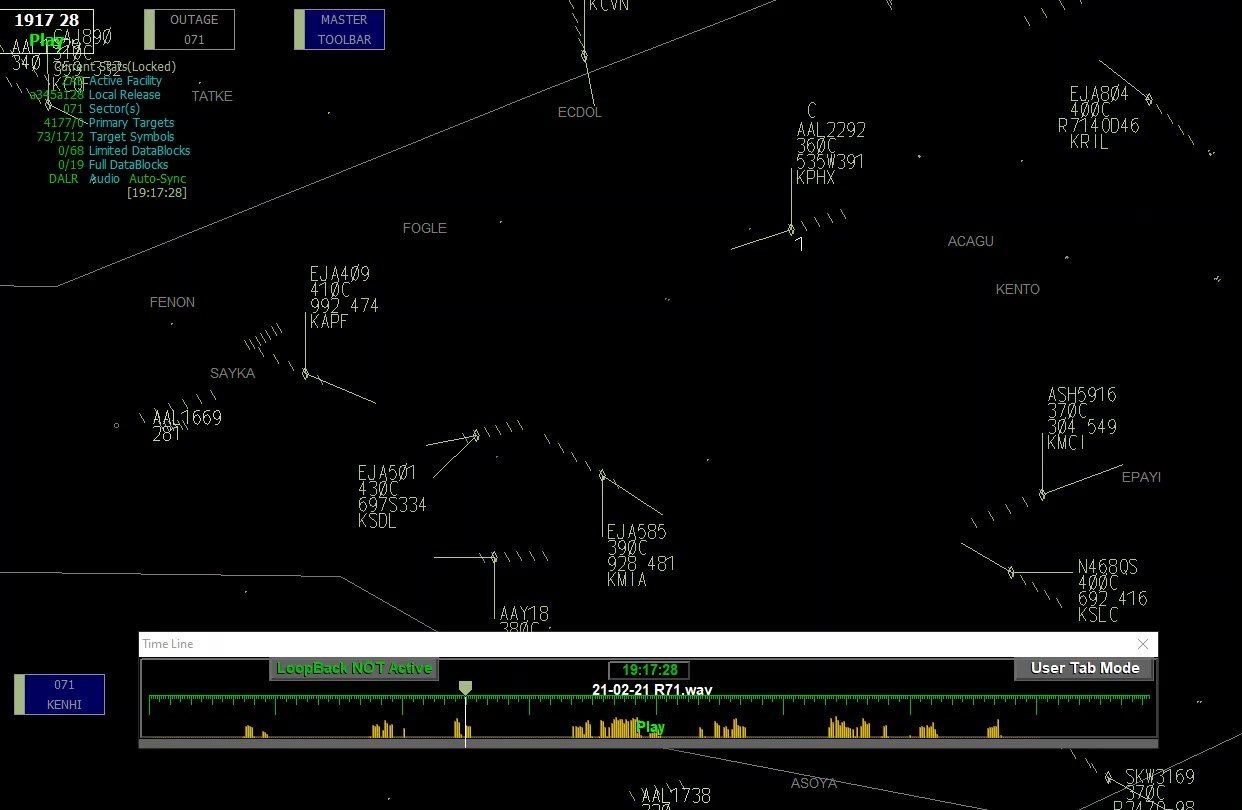This screenshot has width=1242, height=810.
Task: Click the 071 KENHI sector button
Action: pos(59,695)
